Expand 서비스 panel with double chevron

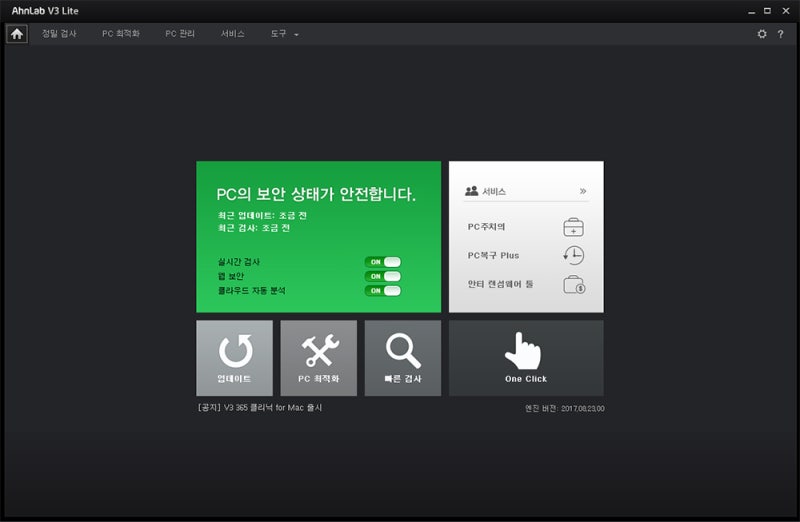583,191
